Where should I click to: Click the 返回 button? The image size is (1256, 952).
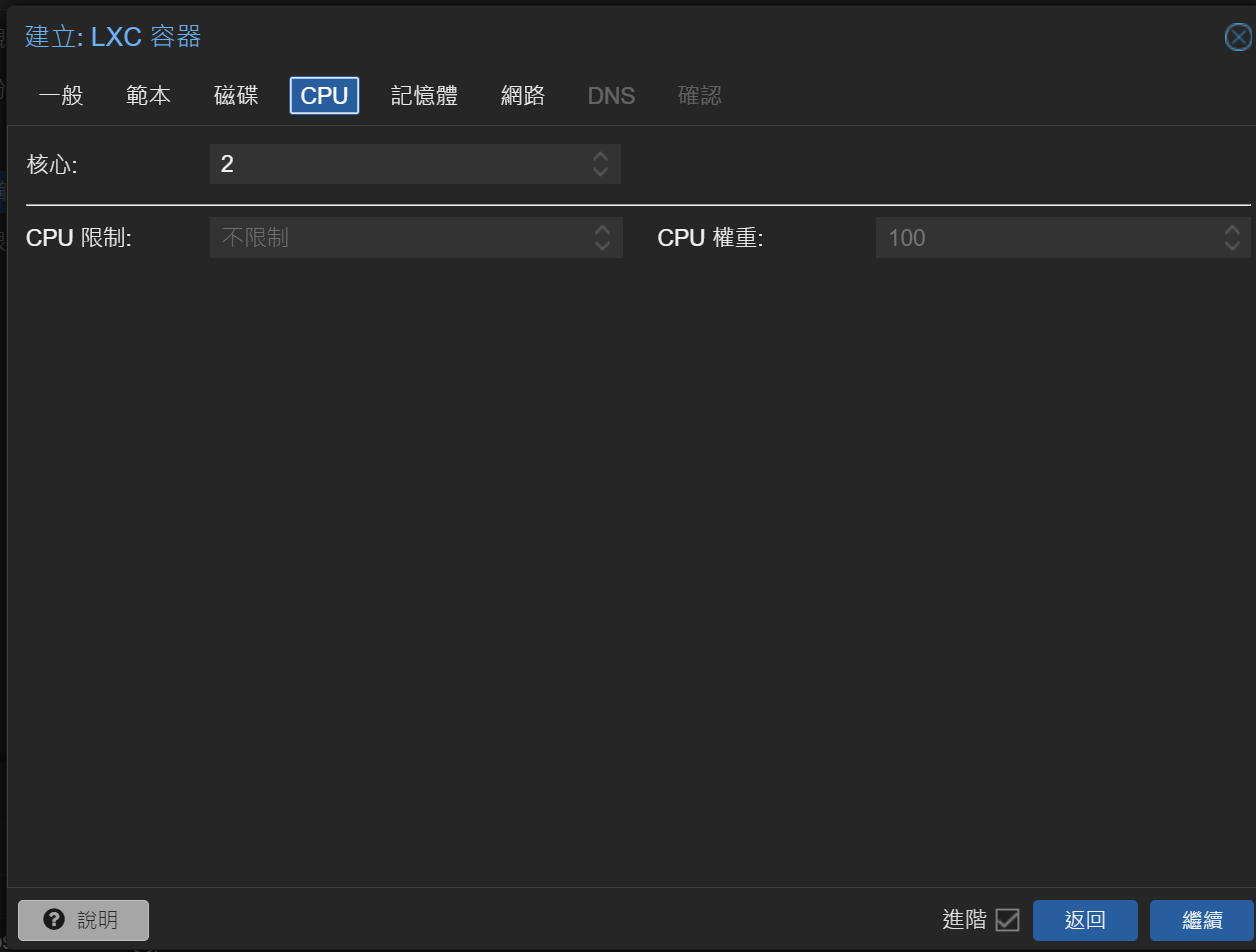(x=1085, y=919)
